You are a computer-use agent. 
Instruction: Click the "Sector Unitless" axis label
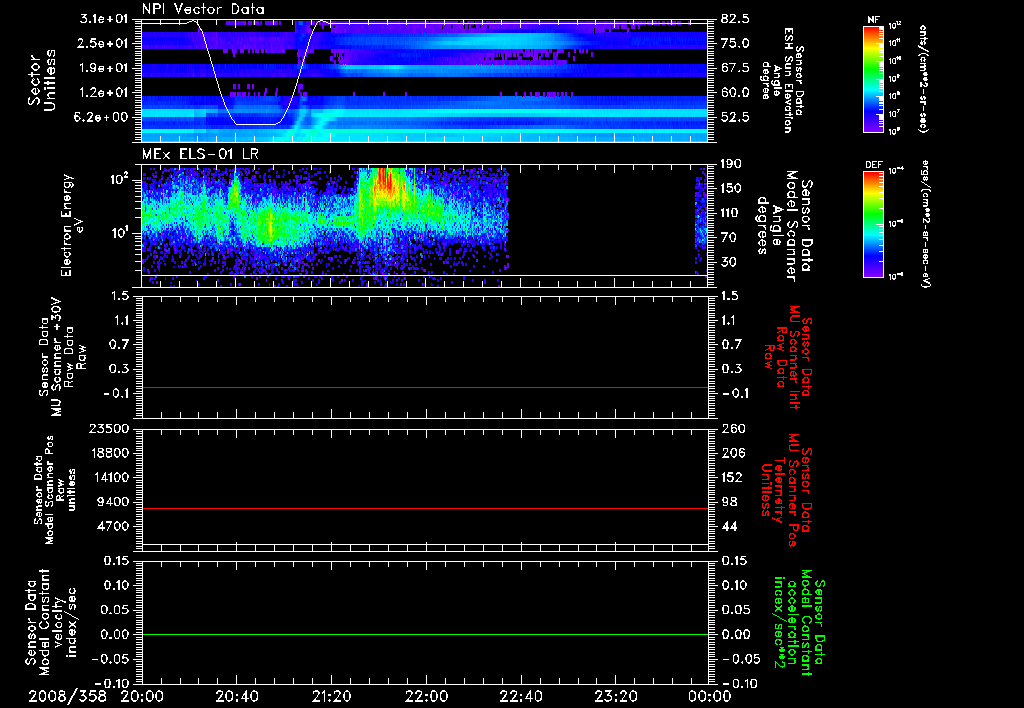click(42, 80)
